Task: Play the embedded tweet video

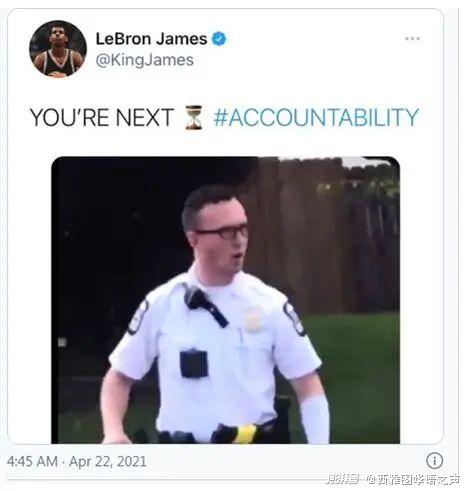Action: click(x=226, y=300)
